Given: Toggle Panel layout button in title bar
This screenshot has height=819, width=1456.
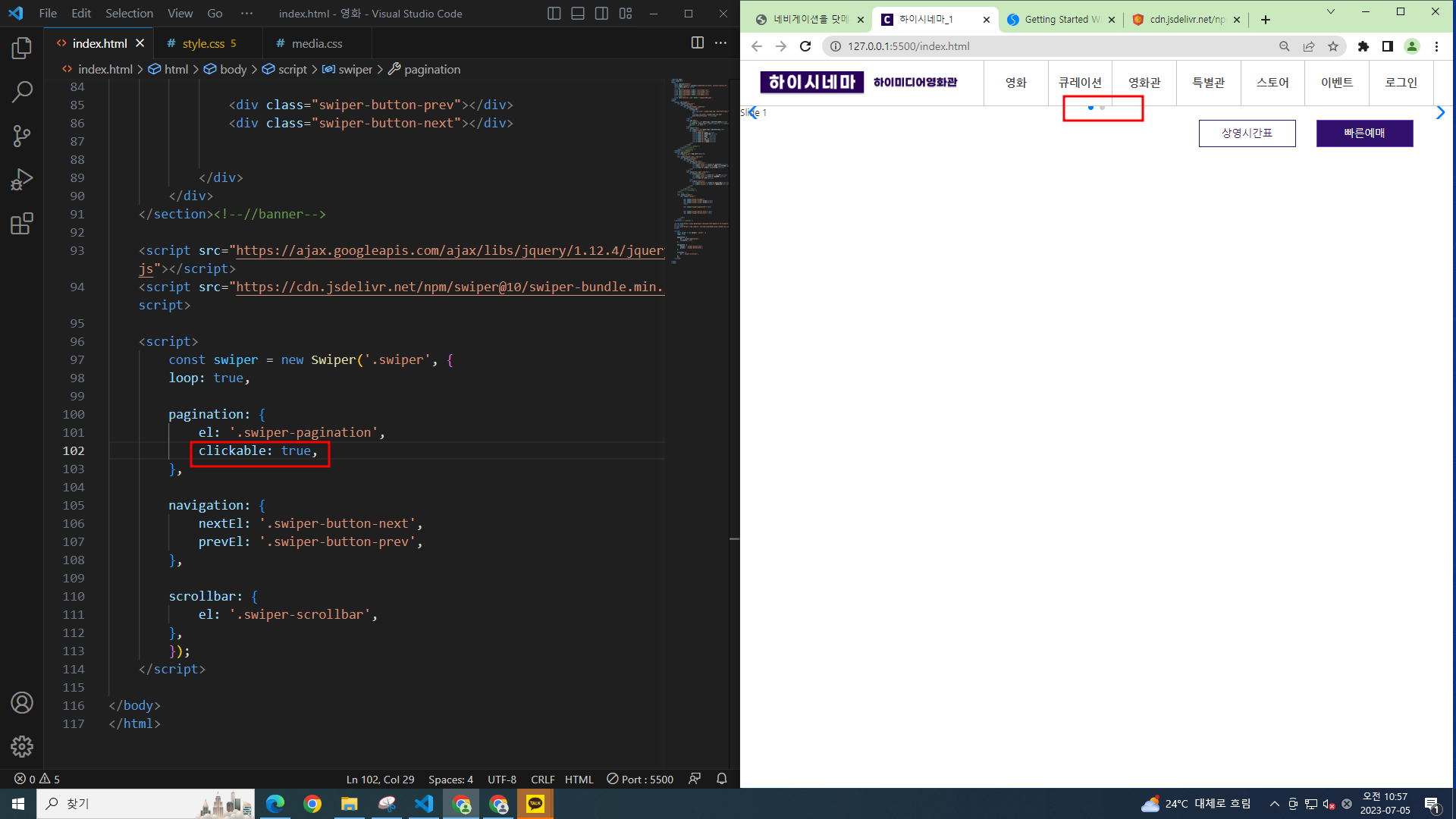Looking at the screenshot, I should (x=578, y=14).
